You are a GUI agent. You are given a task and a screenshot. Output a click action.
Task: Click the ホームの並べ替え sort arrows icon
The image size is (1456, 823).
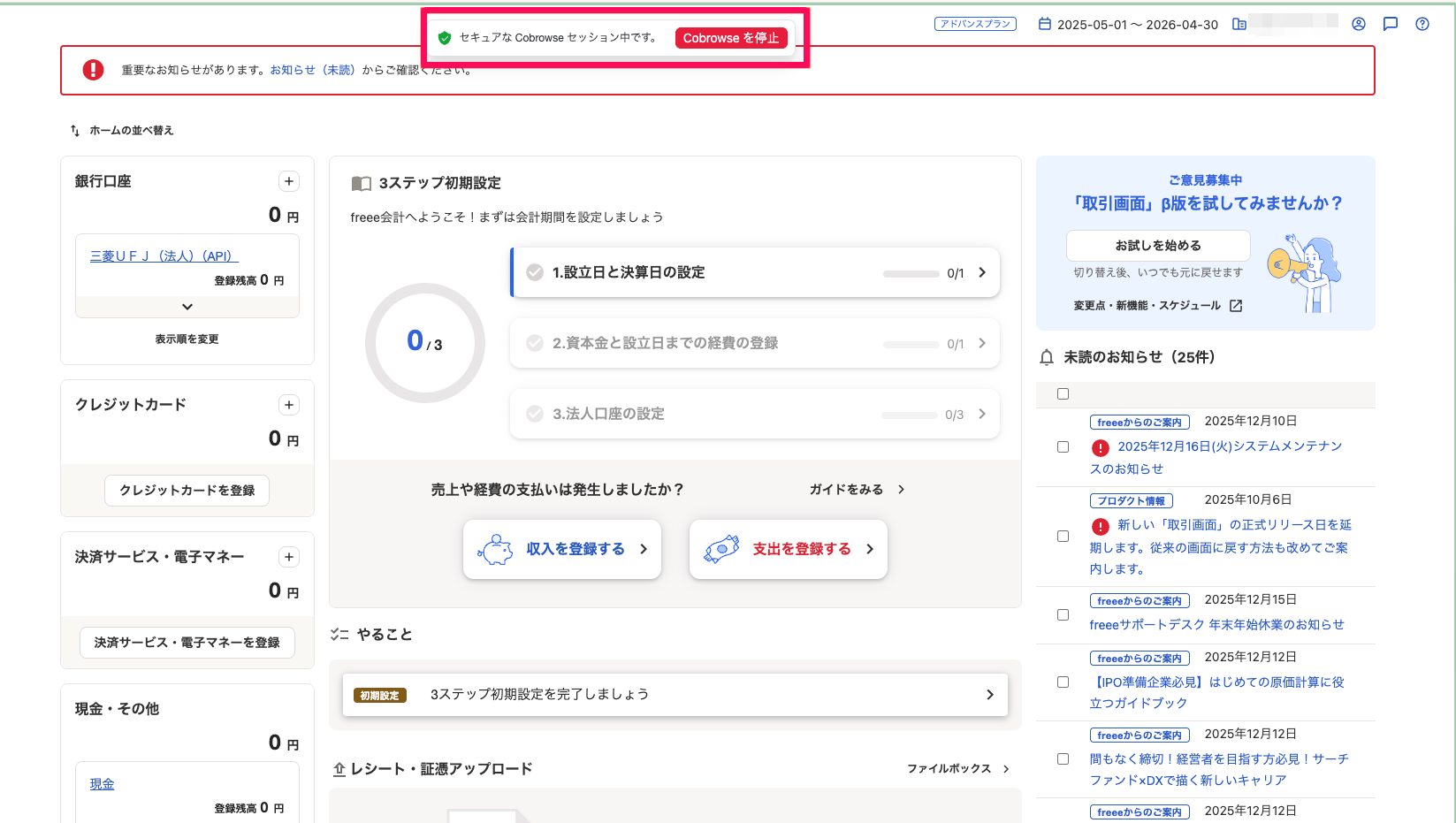pyautogui.click(x=75, y=130)
